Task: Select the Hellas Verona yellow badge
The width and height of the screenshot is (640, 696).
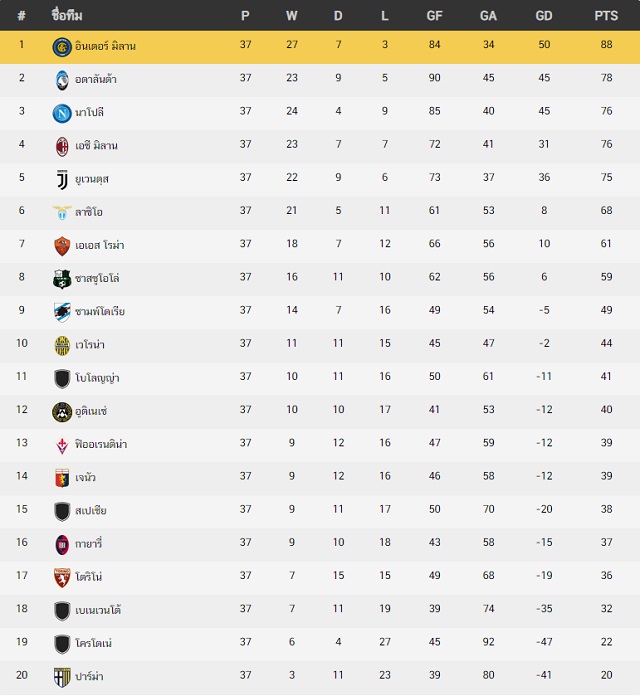Action: (62, 346)
